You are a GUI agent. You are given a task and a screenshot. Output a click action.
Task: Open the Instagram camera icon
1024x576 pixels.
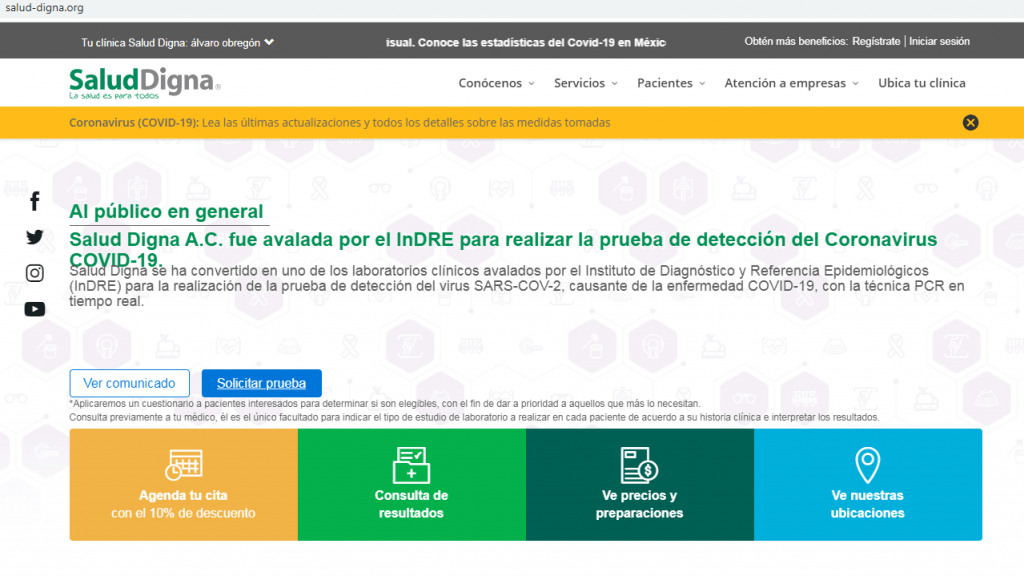coord(35,273)
